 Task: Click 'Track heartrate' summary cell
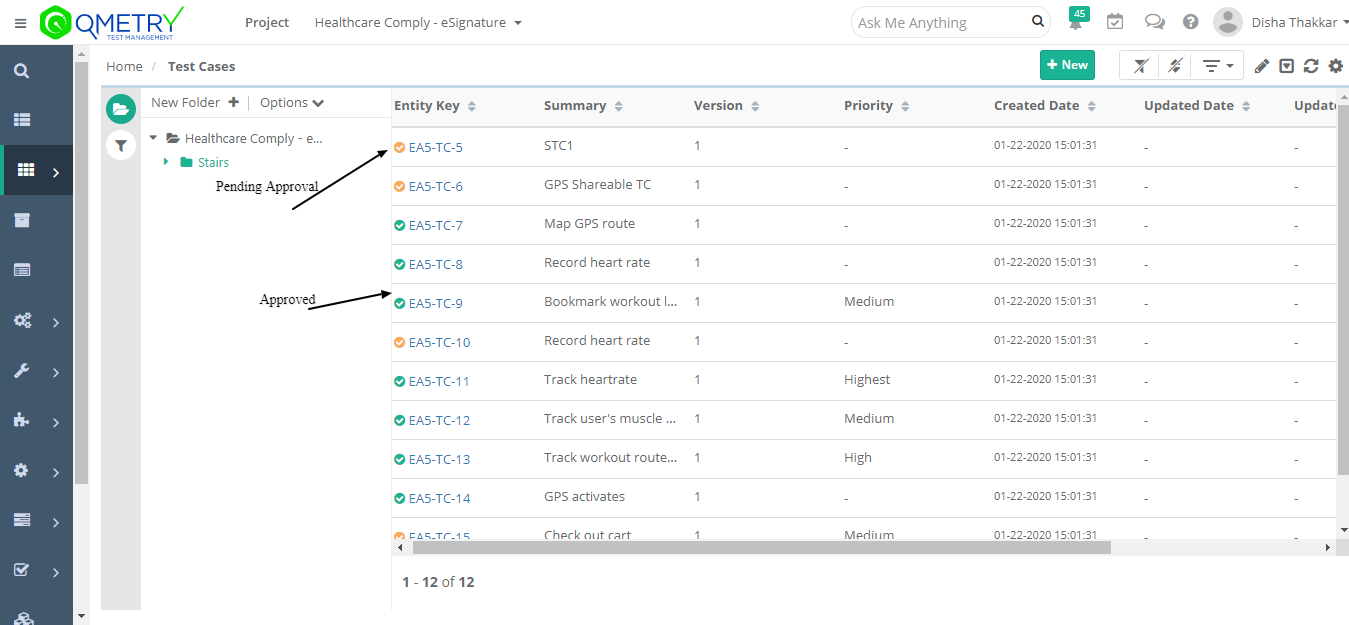(590, 379)
